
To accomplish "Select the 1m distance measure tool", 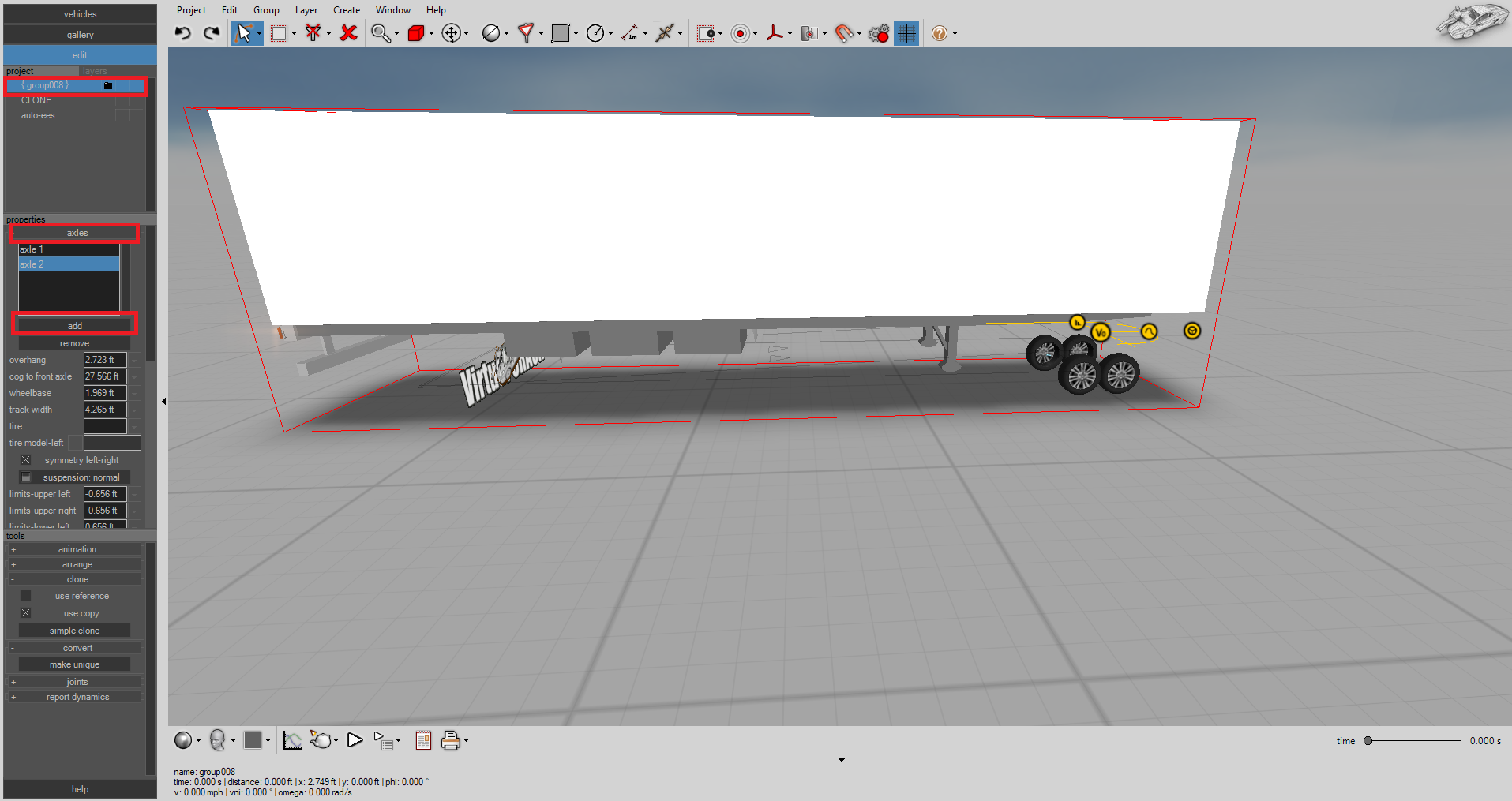I will 630,33.
